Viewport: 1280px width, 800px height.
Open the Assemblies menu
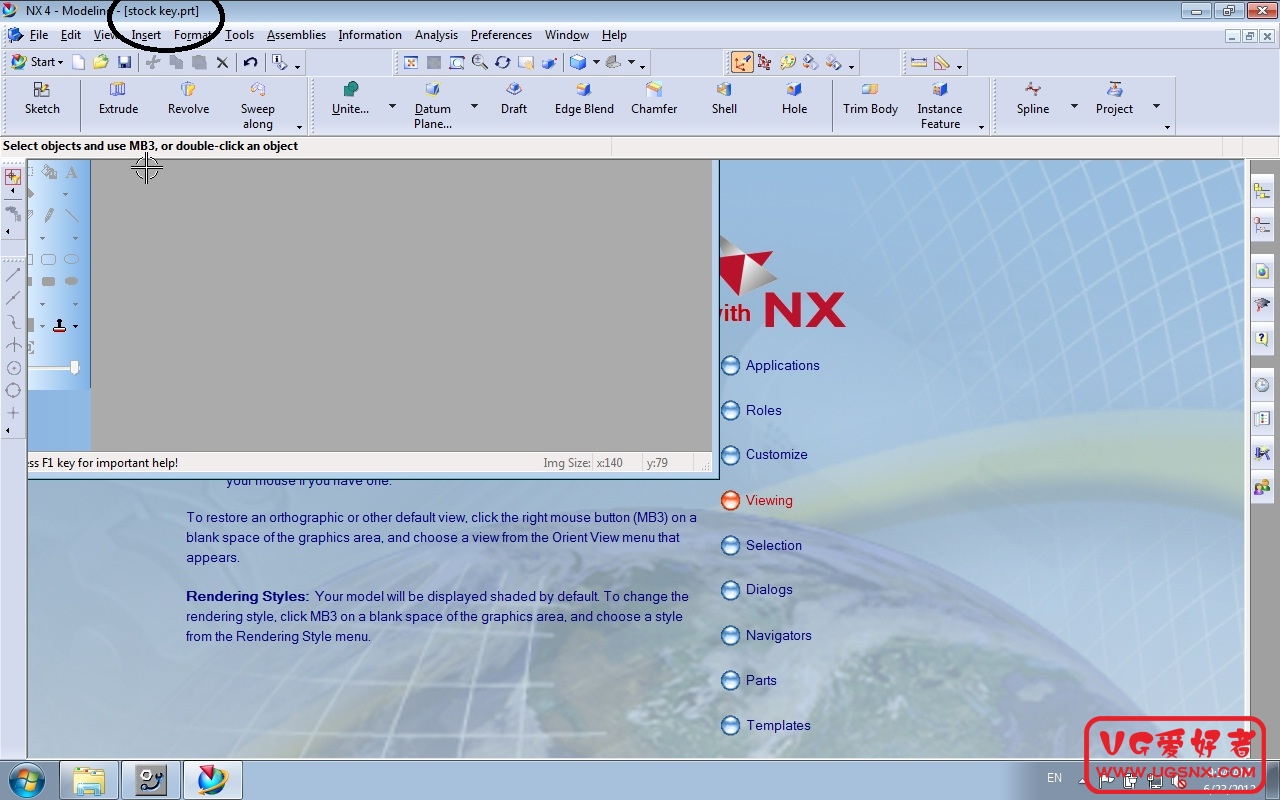click(296, 35)
